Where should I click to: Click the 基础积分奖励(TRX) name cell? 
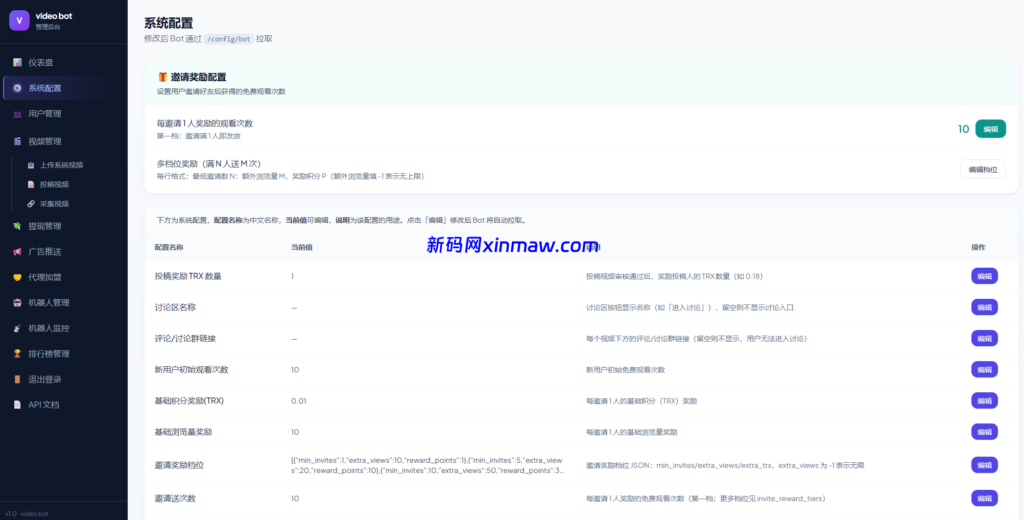189,400
